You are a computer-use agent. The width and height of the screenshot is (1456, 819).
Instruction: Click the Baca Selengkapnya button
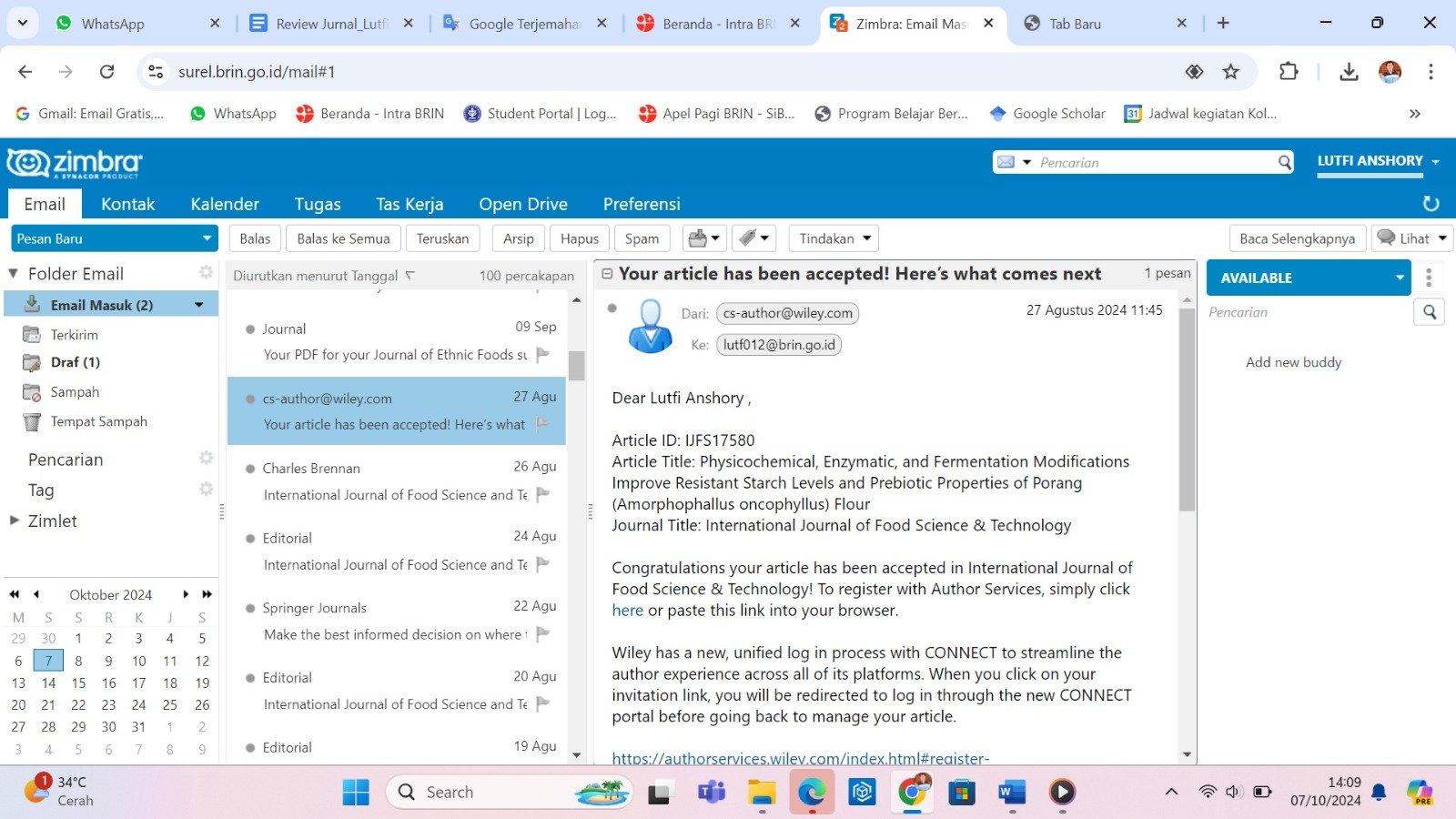pos(1297,238)
